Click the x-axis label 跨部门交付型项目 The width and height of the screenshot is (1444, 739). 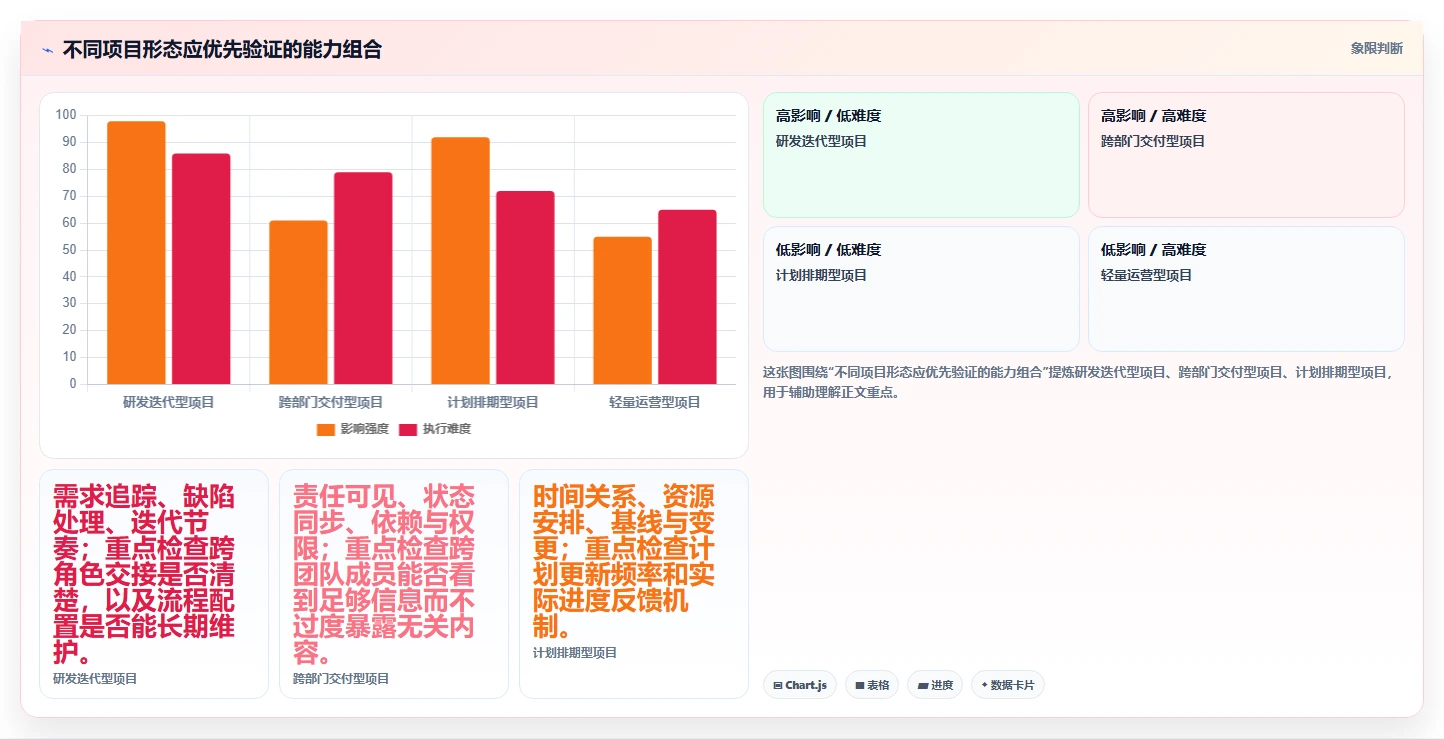click(331, 402)
